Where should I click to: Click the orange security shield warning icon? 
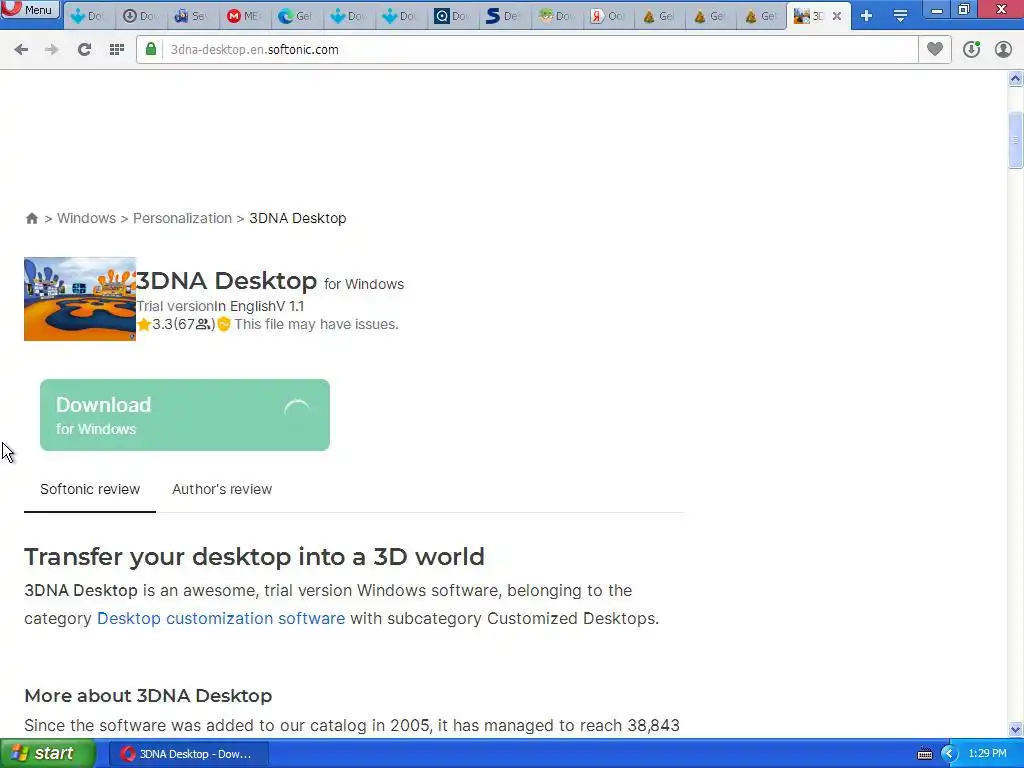224,324
